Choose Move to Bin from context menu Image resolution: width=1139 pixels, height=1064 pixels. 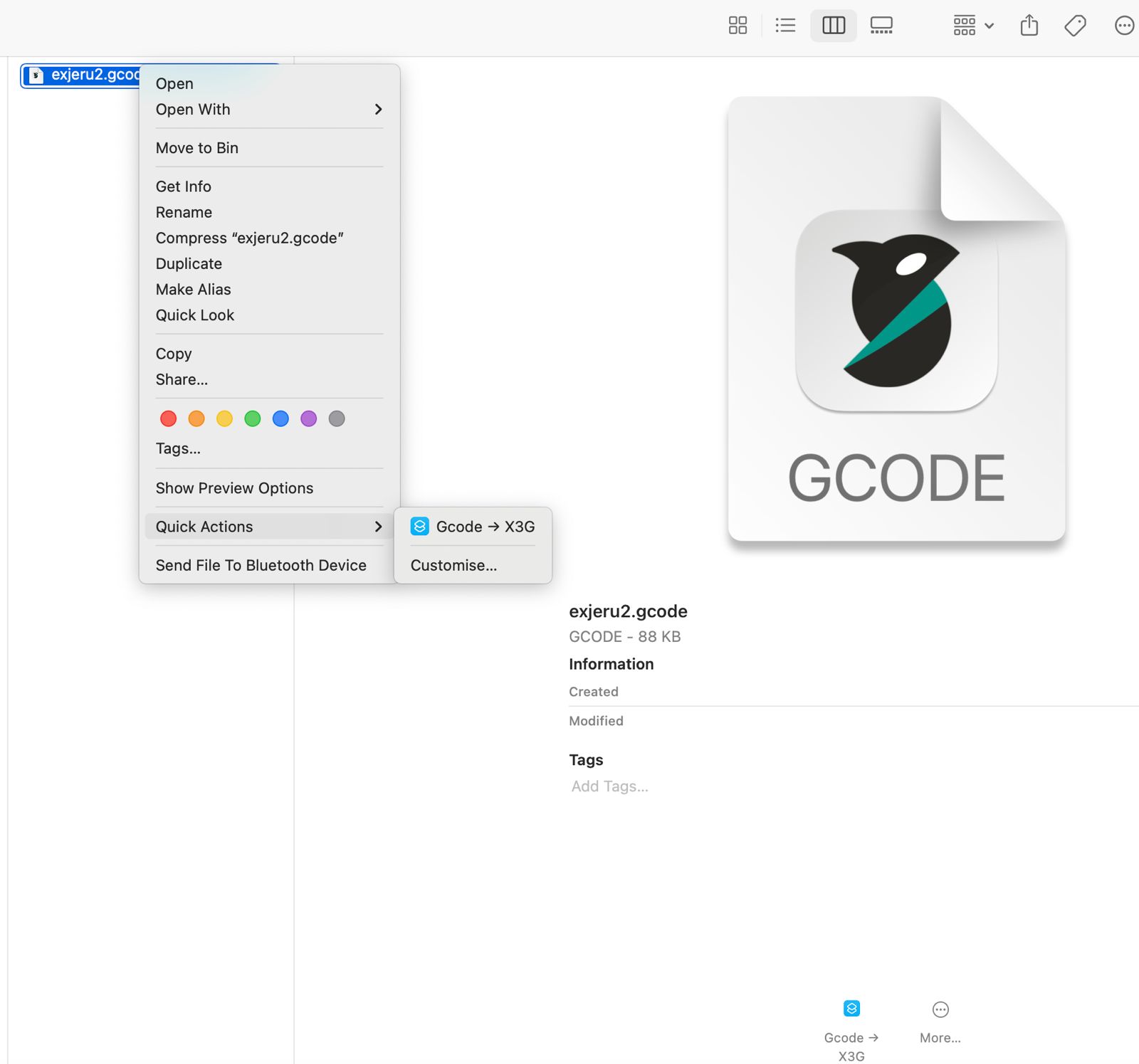(197, 148)
